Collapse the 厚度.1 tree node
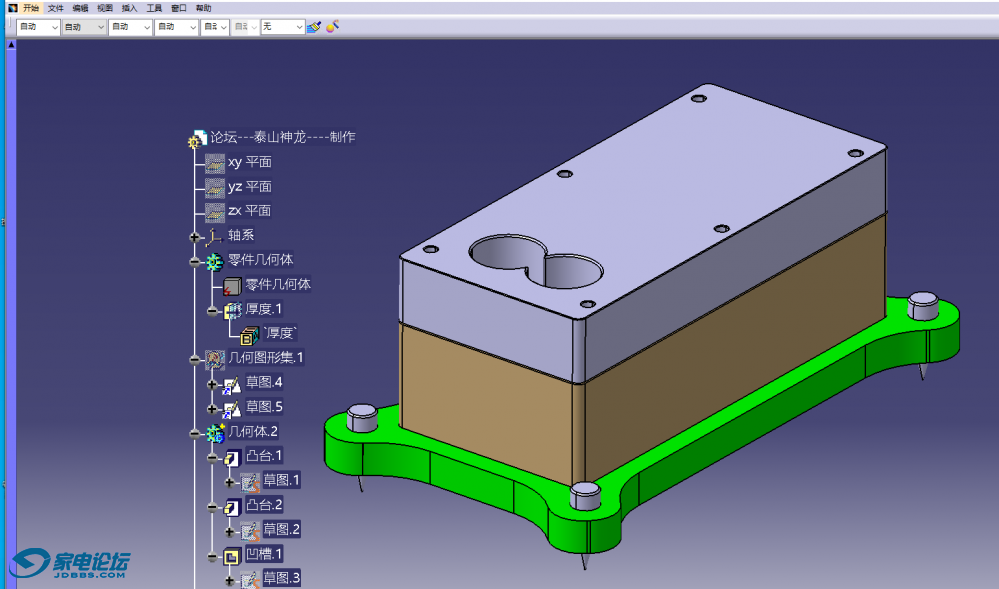Image resolution: width=999 pixels, height=589 pixels. 212,311
